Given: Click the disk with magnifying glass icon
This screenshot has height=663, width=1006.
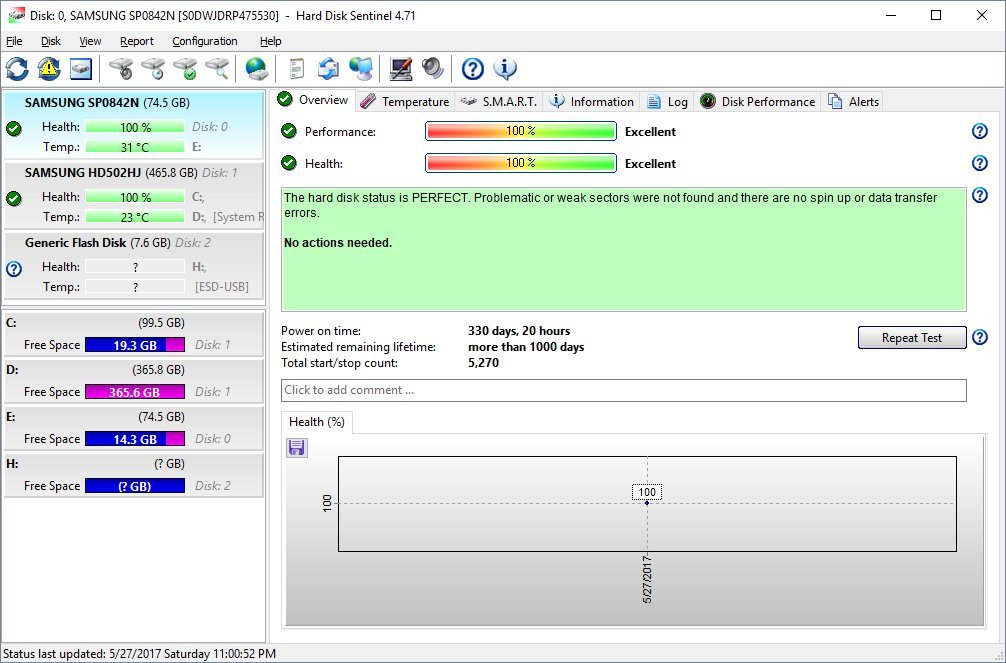Looking at the screenshot, I should (217, 69).
